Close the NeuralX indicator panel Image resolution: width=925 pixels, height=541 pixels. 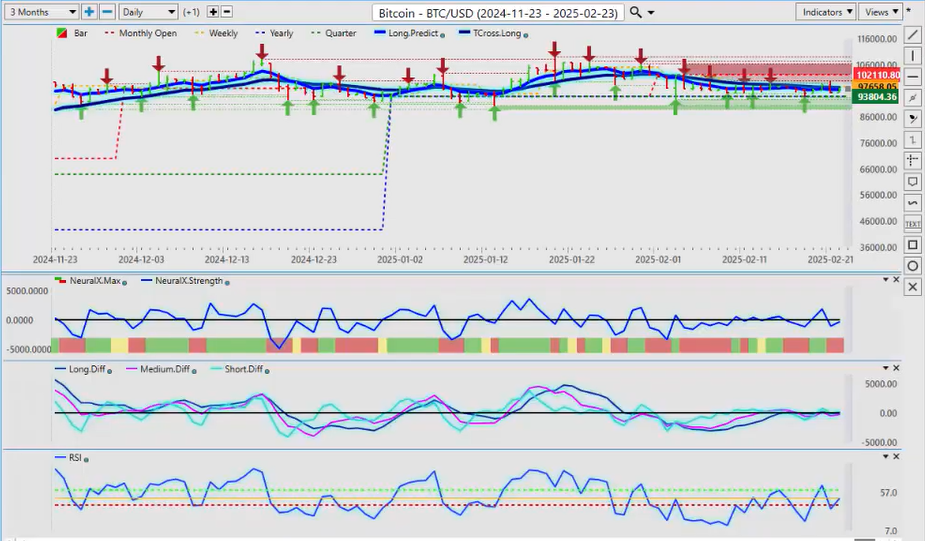tap(897, 280)
